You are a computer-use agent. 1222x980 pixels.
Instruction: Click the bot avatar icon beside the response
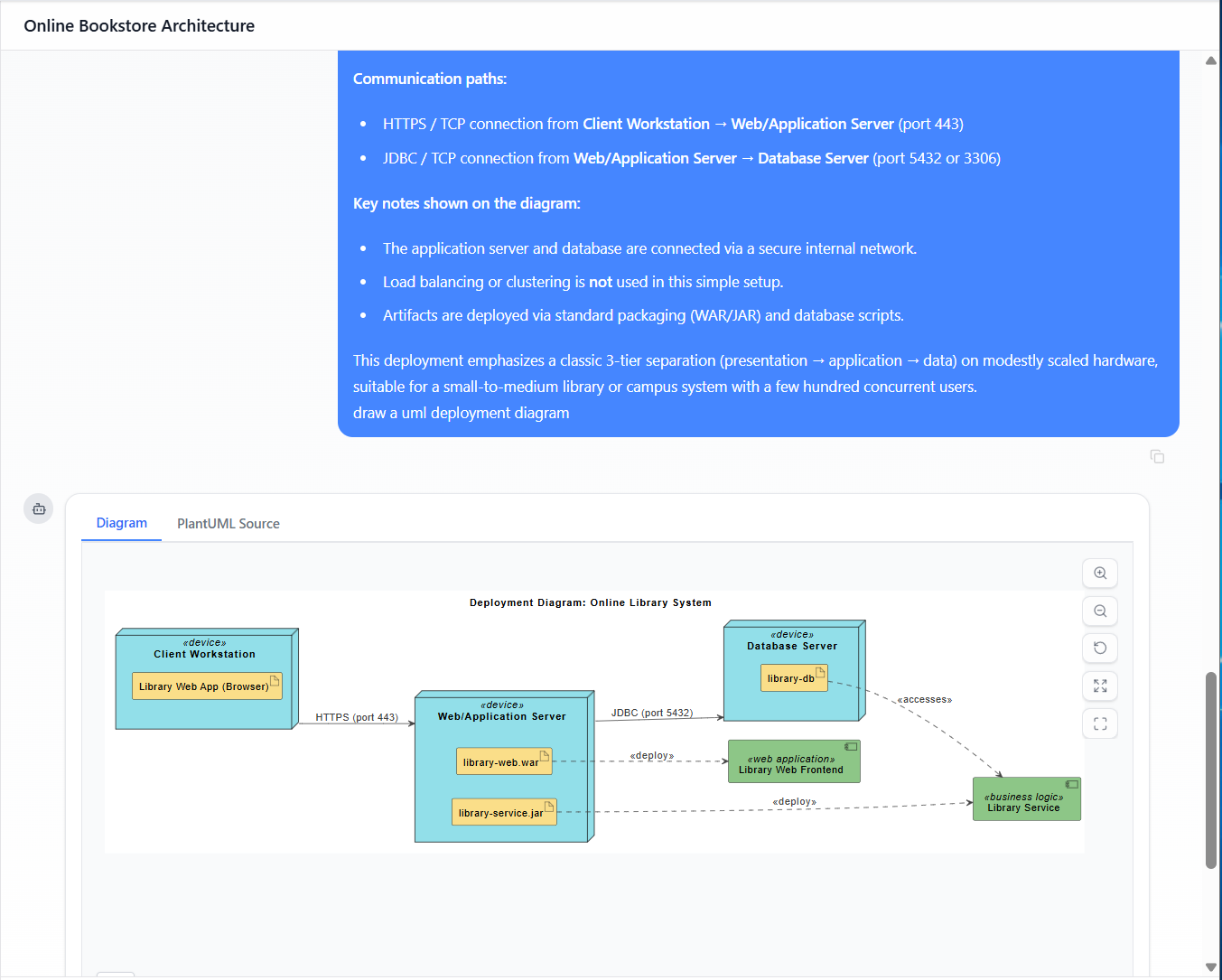coord(39,509)
